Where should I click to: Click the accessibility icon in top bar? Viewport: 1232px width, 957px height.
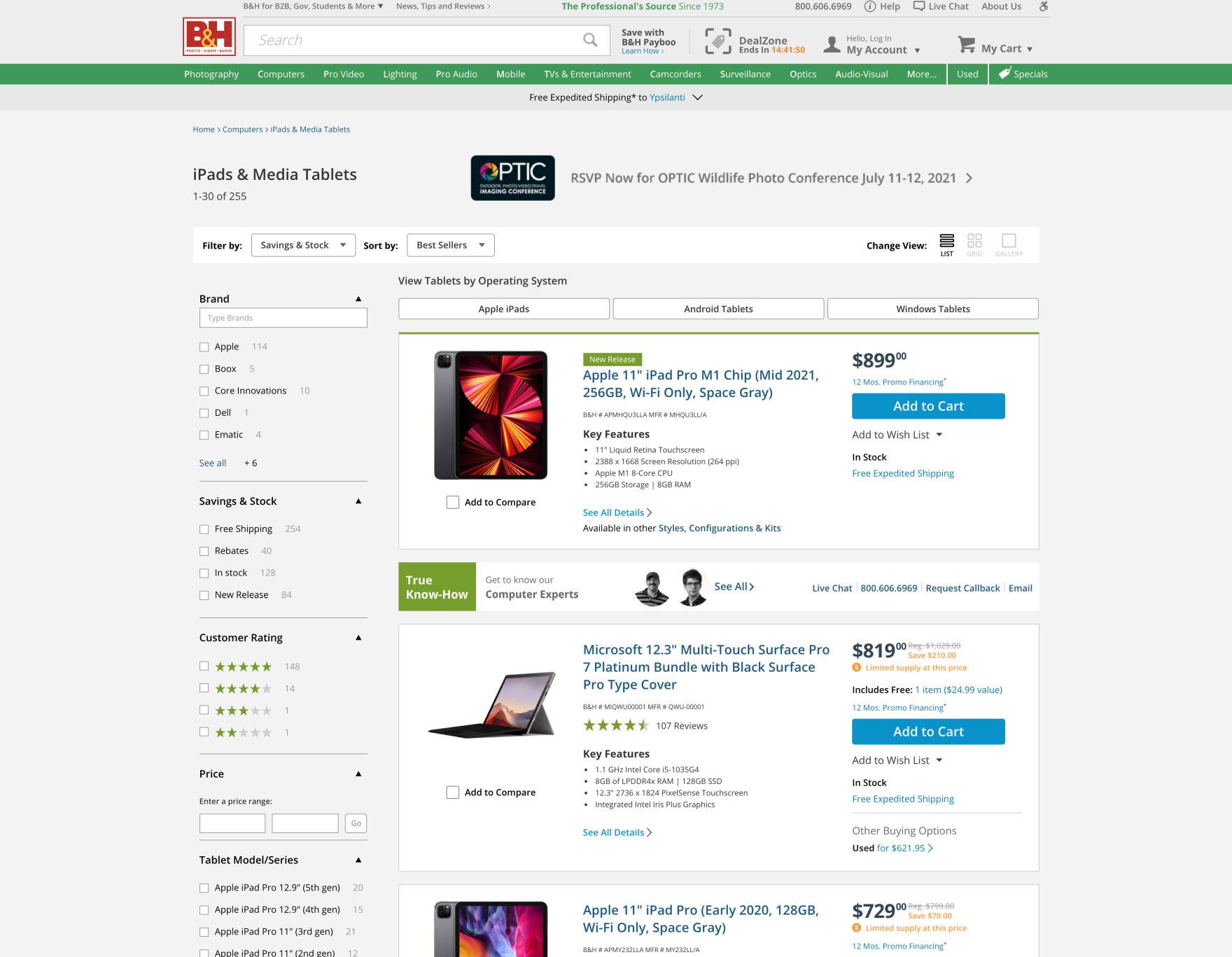click(x=1044, y=6)
